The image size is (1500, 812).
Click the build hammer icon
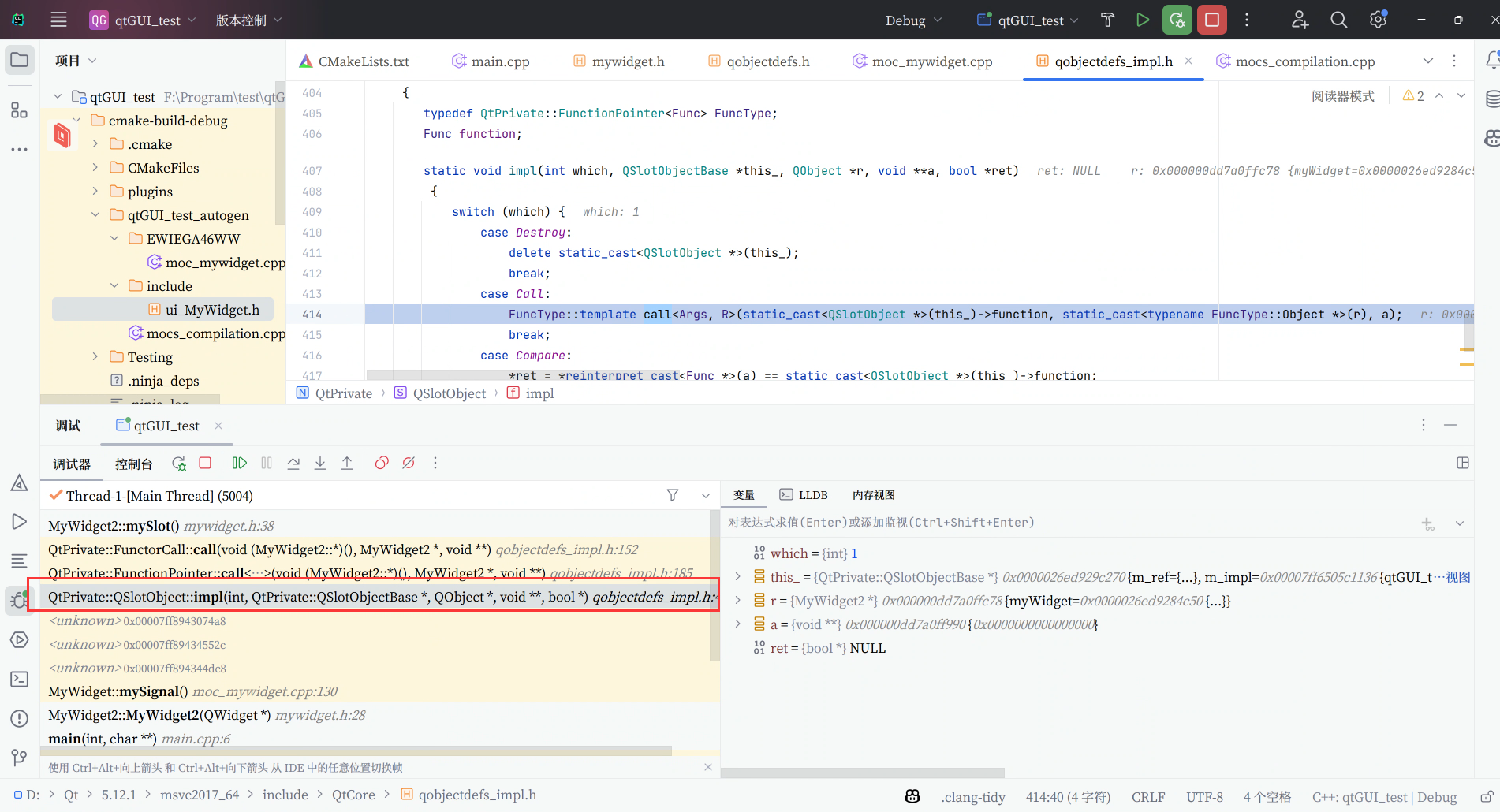[1107, 20]
